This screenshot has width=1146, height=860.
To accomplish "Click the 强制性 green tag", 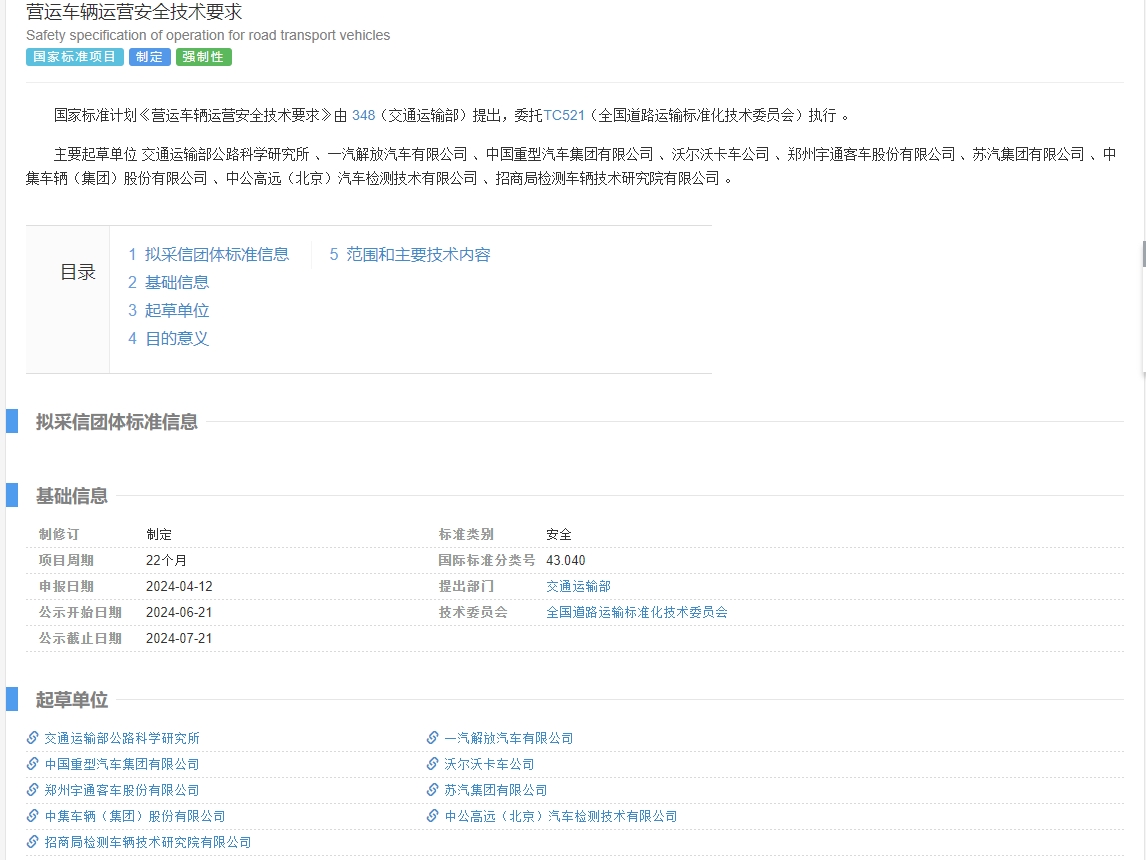I will (x=203, y=57).
